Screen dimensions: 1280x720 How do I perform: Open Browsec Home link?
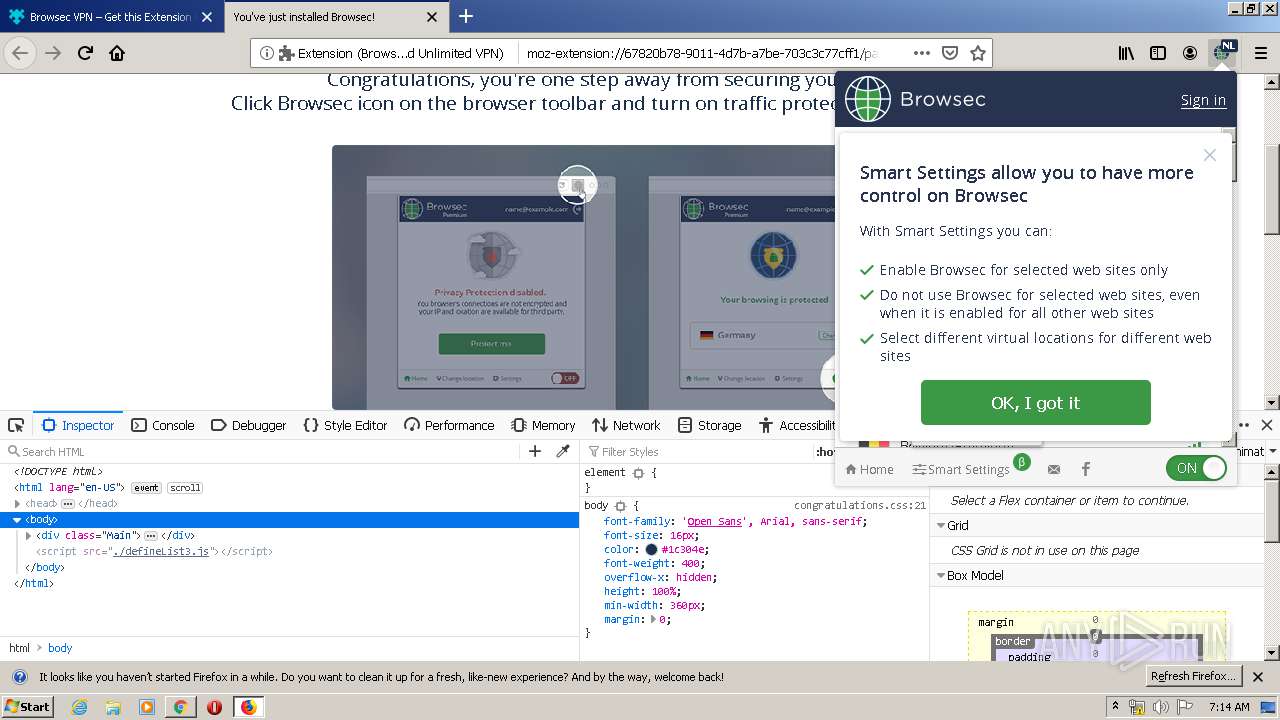869,469
